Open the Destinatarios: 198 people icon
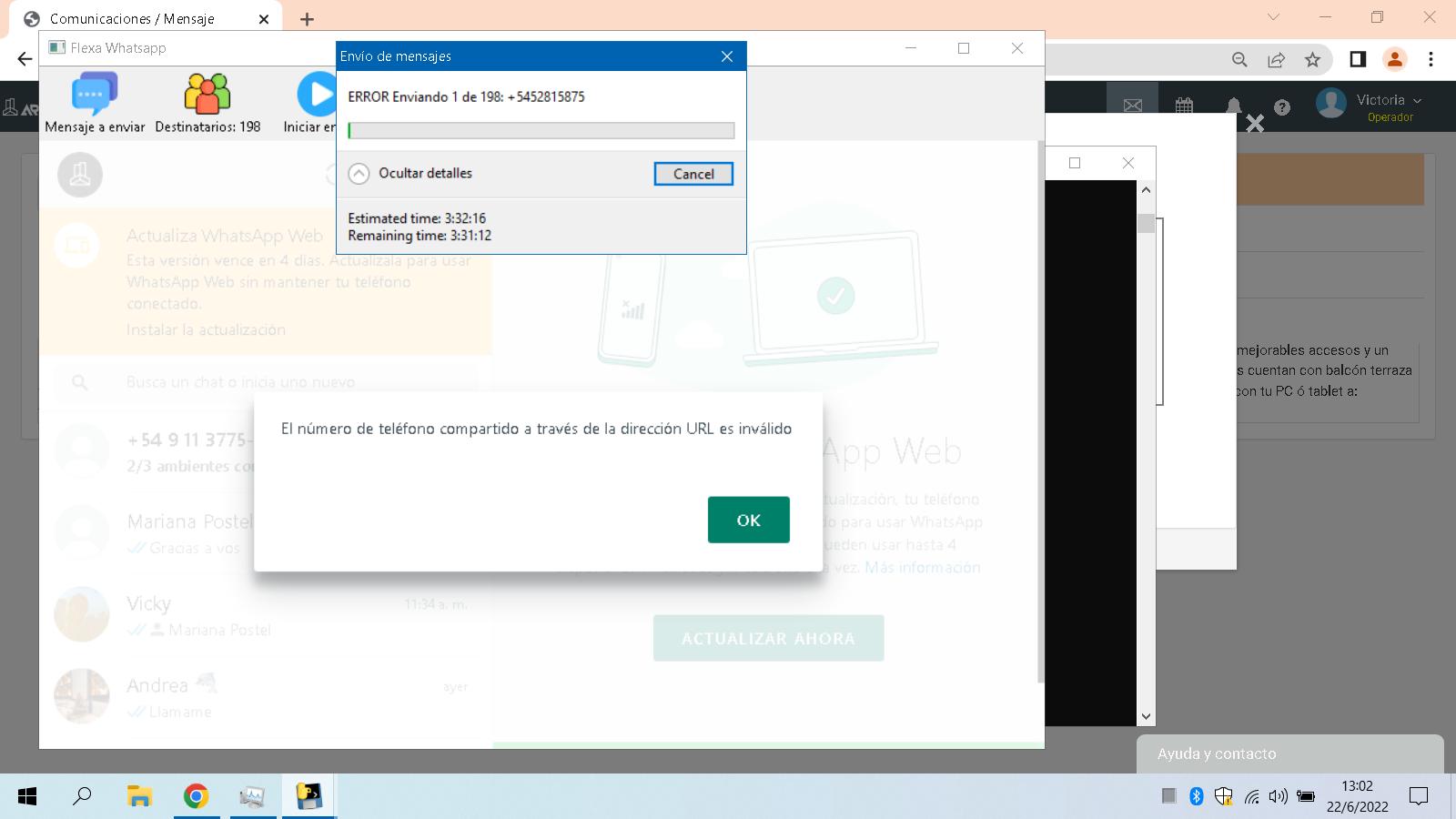The height and width of the screenshot is (819, 1456). [207, 94]
